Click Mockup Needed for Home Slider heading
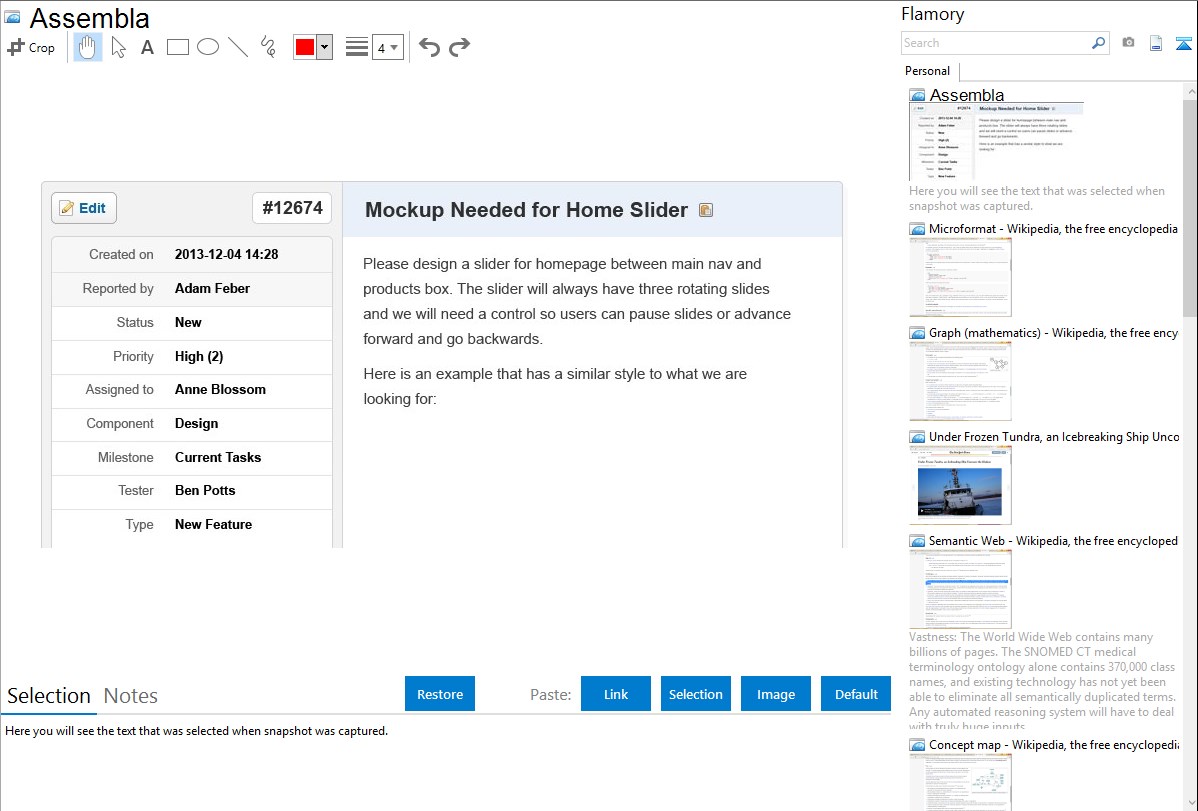1198x811 pixels. (x=526, y=209)
